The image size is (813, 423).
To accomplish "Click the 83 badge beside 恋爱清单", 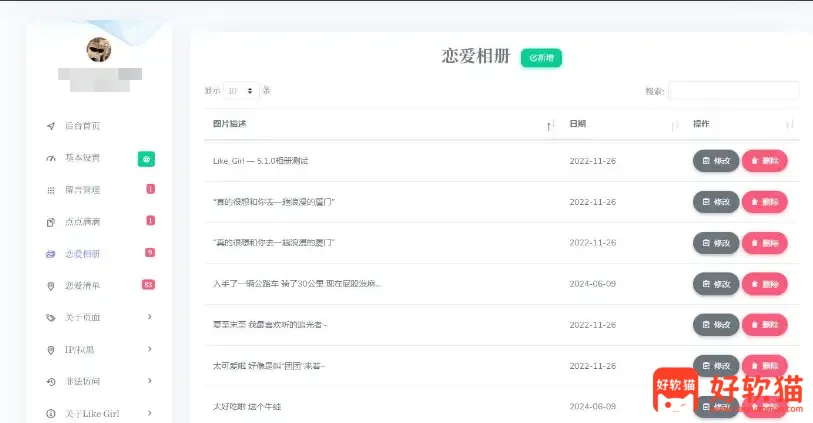I will click(148, 285).
